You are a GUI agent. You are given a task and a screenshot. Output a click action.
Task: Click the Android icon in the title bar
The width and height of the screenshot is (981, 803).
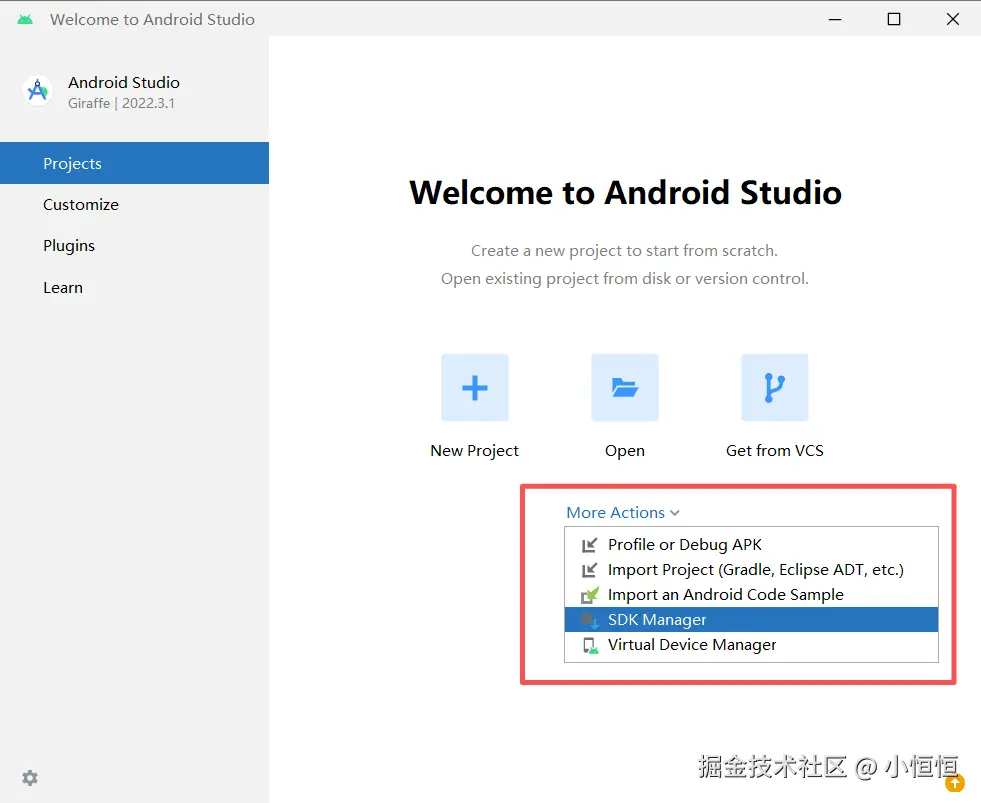[x=25, y=19]
